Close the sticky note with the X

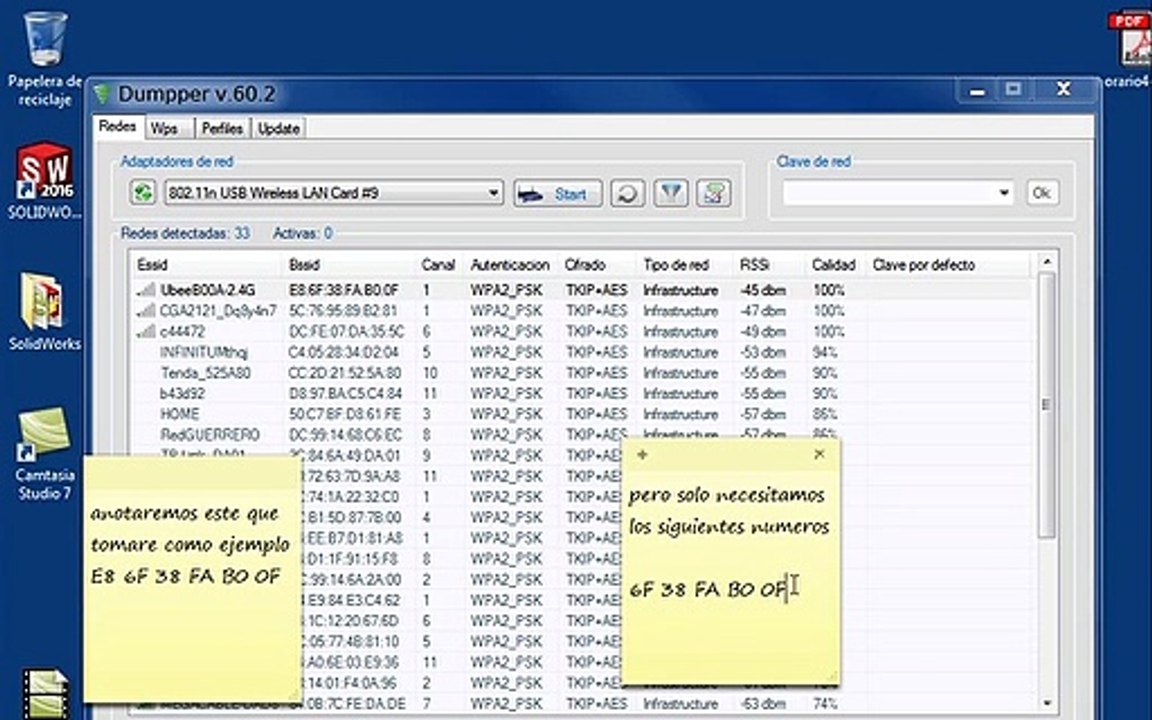tap(819, 455)
